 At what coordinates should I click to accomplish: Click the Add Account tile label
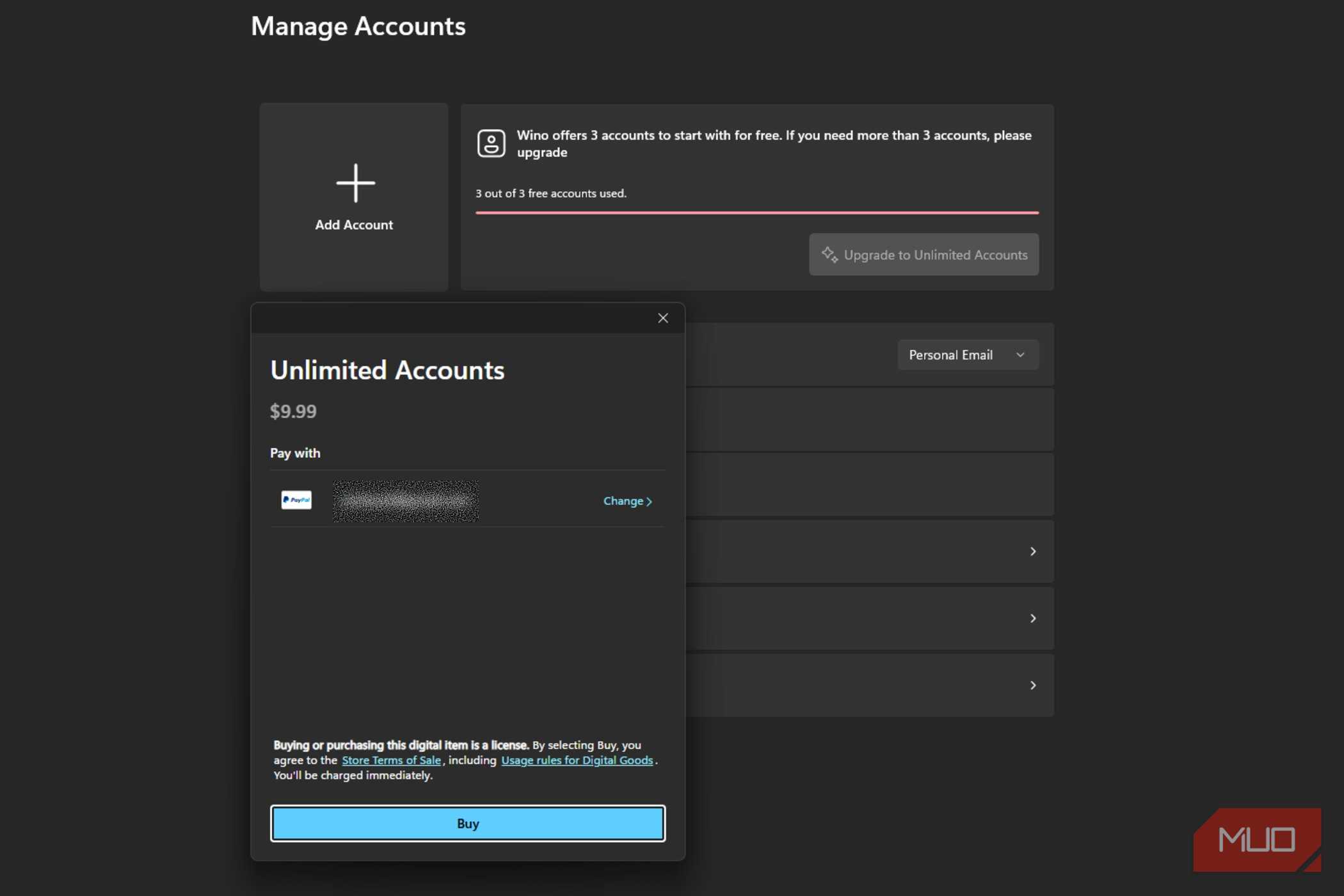pyautogui.click(x=354, y=225)
